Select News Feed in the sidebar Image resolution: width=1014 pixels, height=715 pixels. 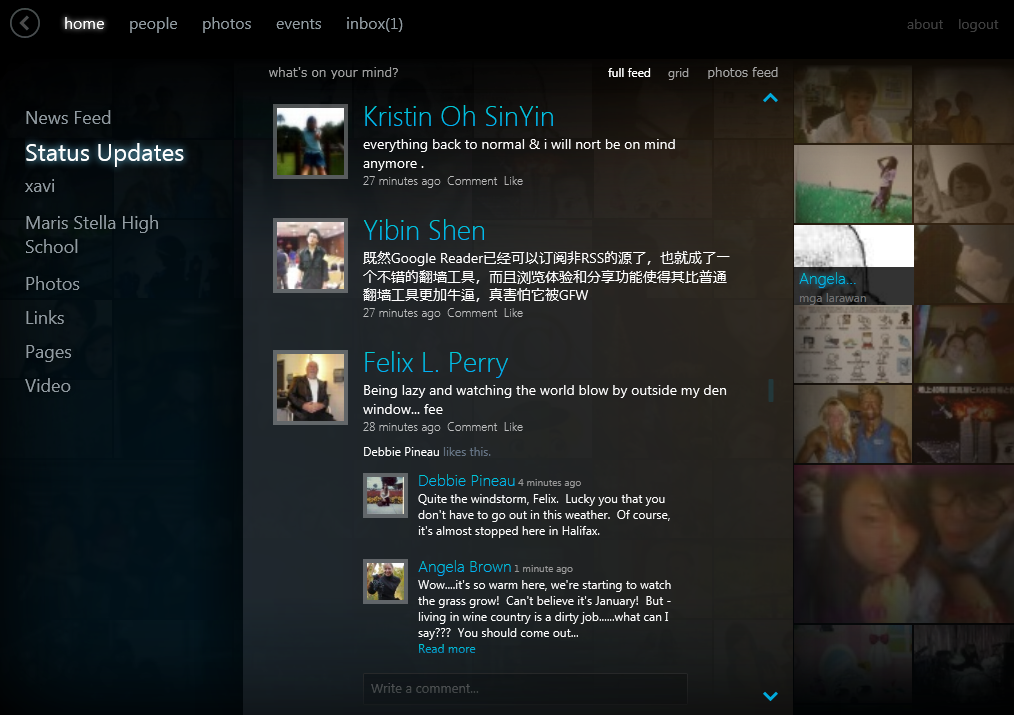coord(68,118)
